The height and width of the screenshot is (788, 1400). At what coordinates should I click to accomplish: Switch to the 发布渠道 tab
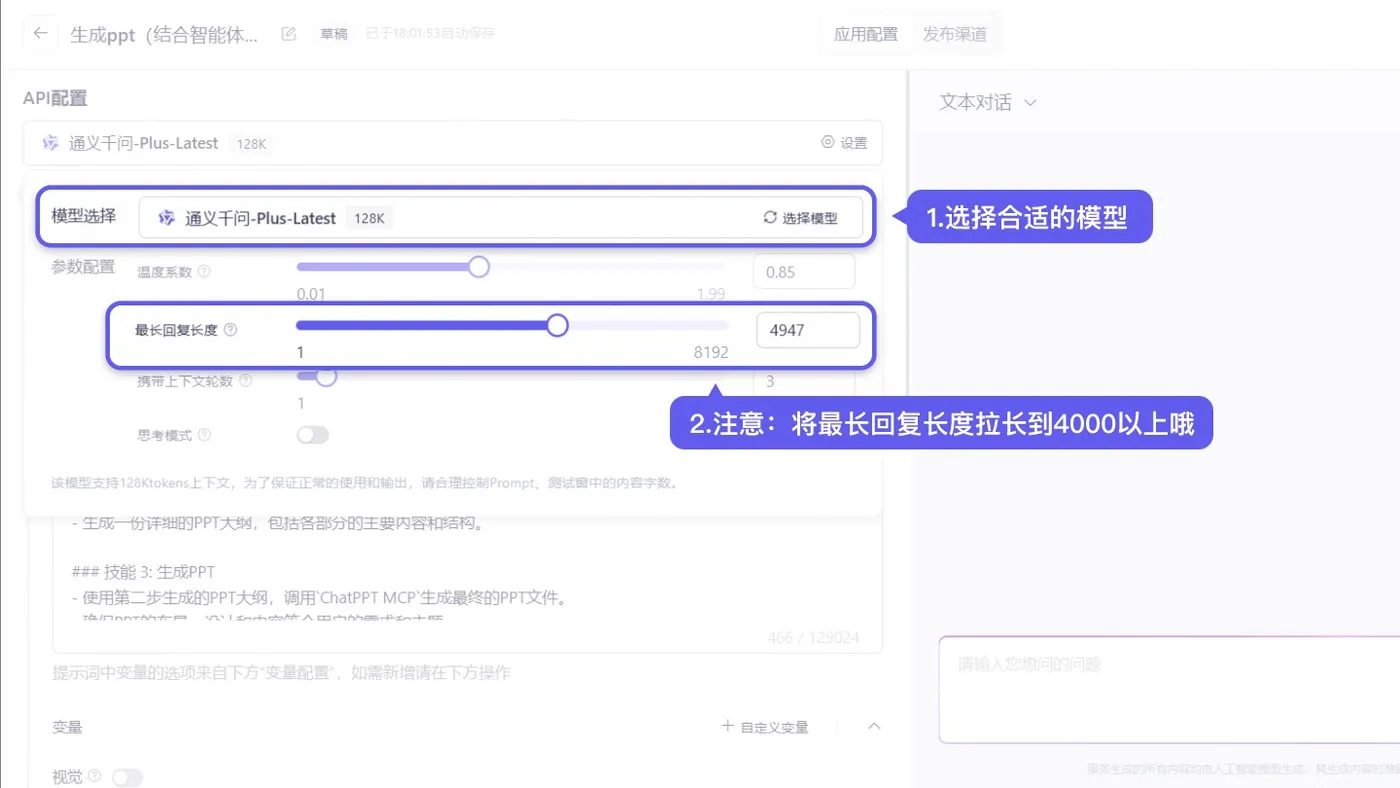(x=954, y=34)
